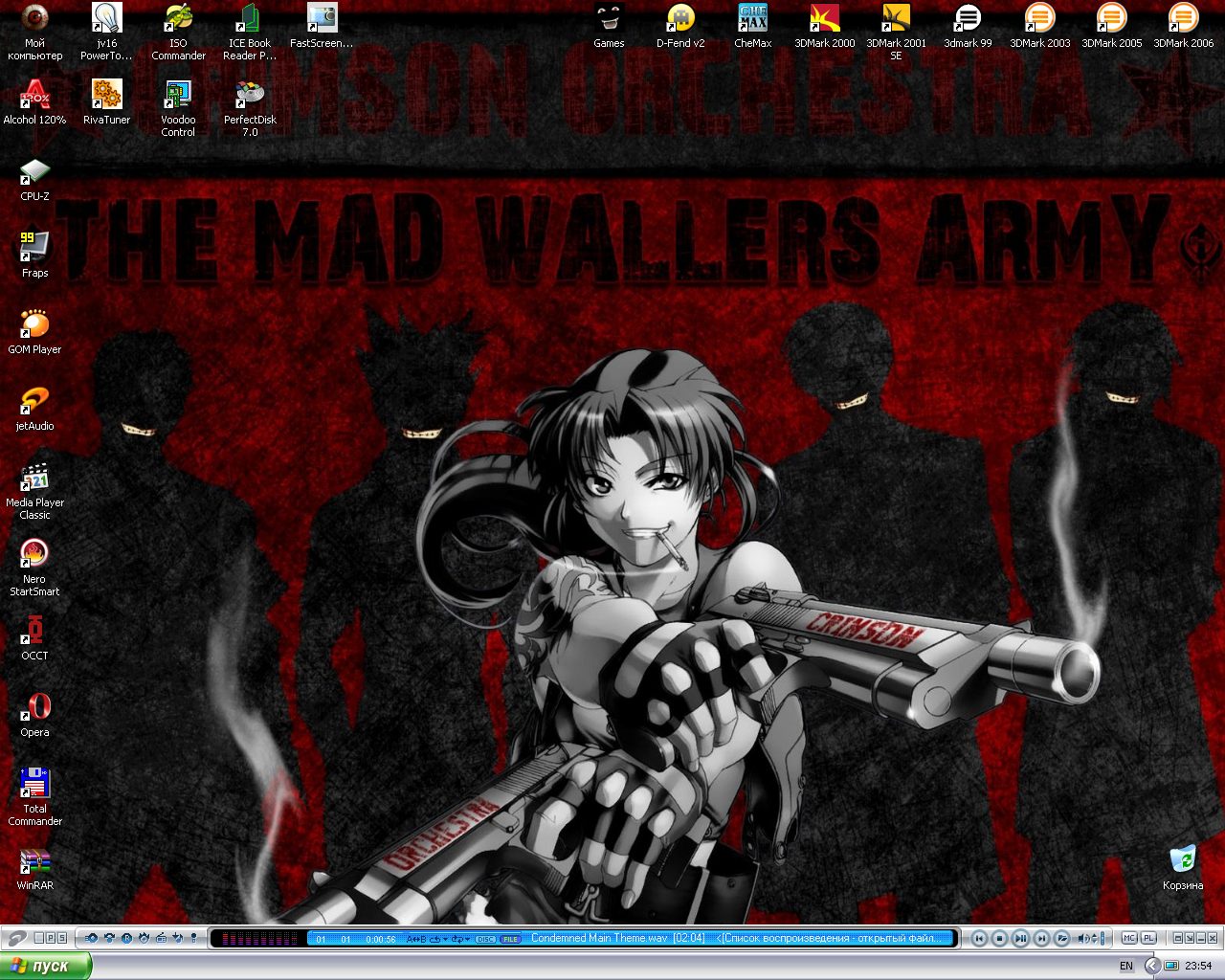Image resolution: width=1225 pixels, height=980 pixels.
Task: Select the FastScreen desktop icon
Action: (x=322, y=26)
